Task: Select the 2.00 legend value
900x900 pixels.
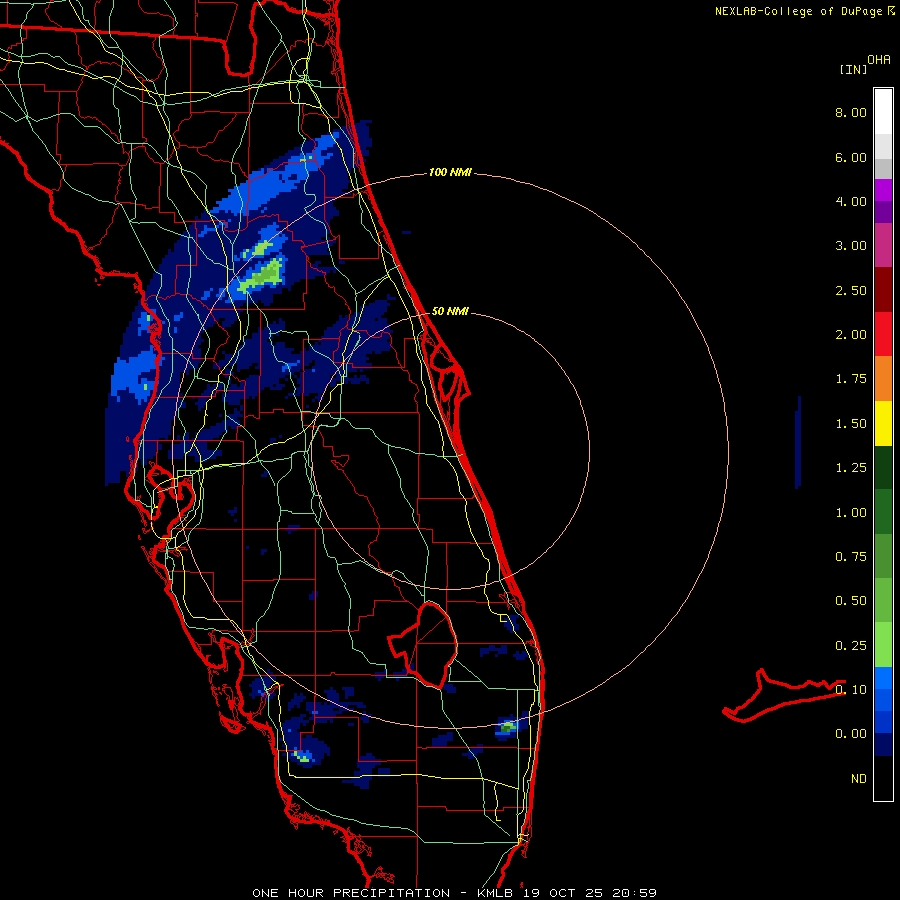Action: pyautogui.click(x=851, y=335)
